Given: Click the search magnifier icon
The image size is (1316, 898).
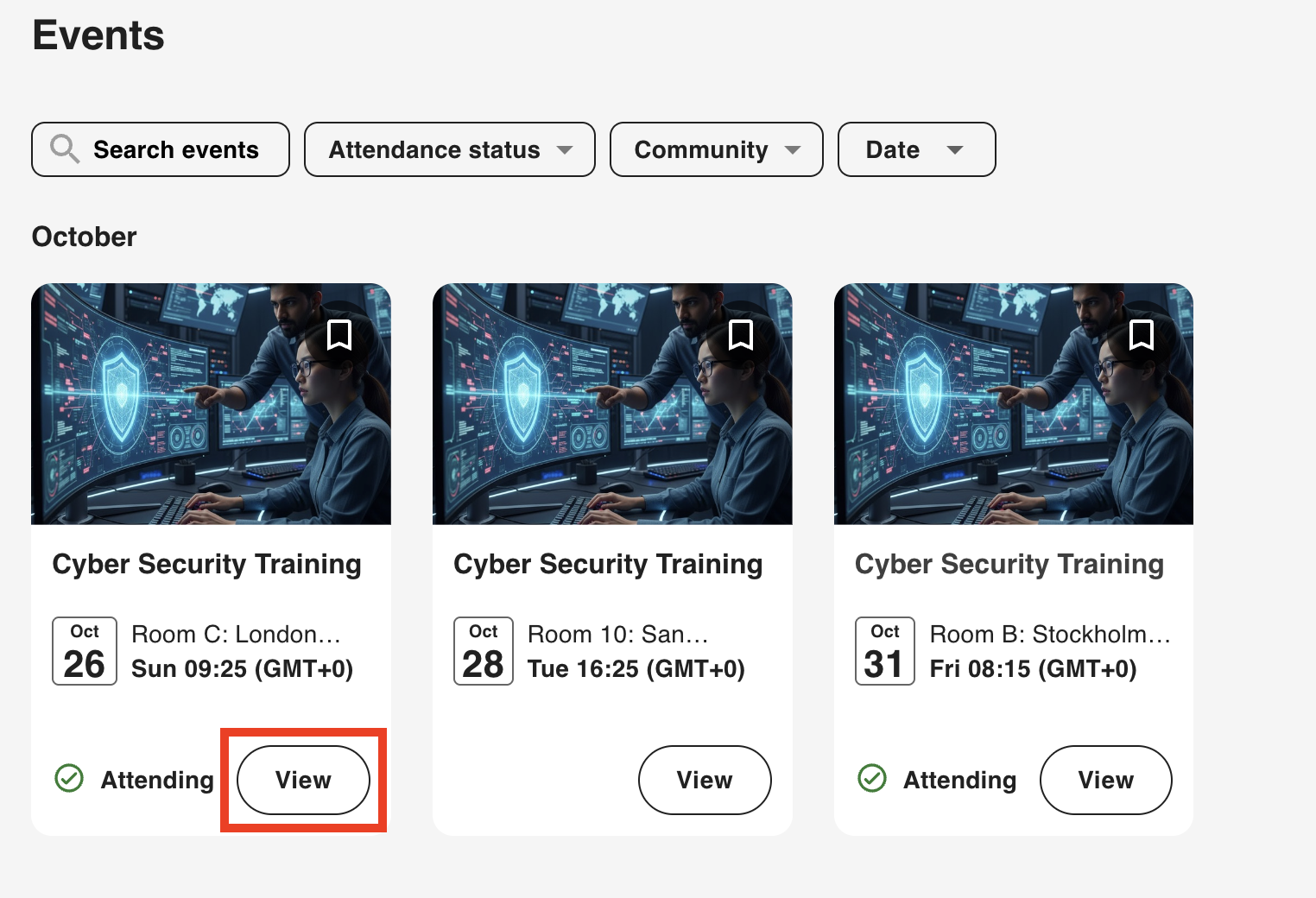Looking at the screenshot, I should (64, 149).
